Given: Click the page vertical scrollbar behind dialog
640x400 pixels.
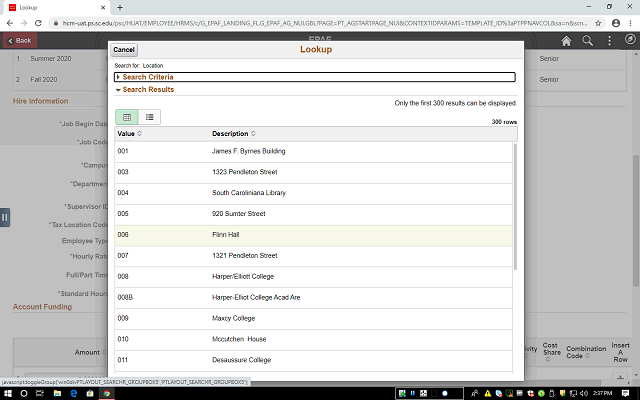Looking at the screenshot, I should [x=636, y=220].
